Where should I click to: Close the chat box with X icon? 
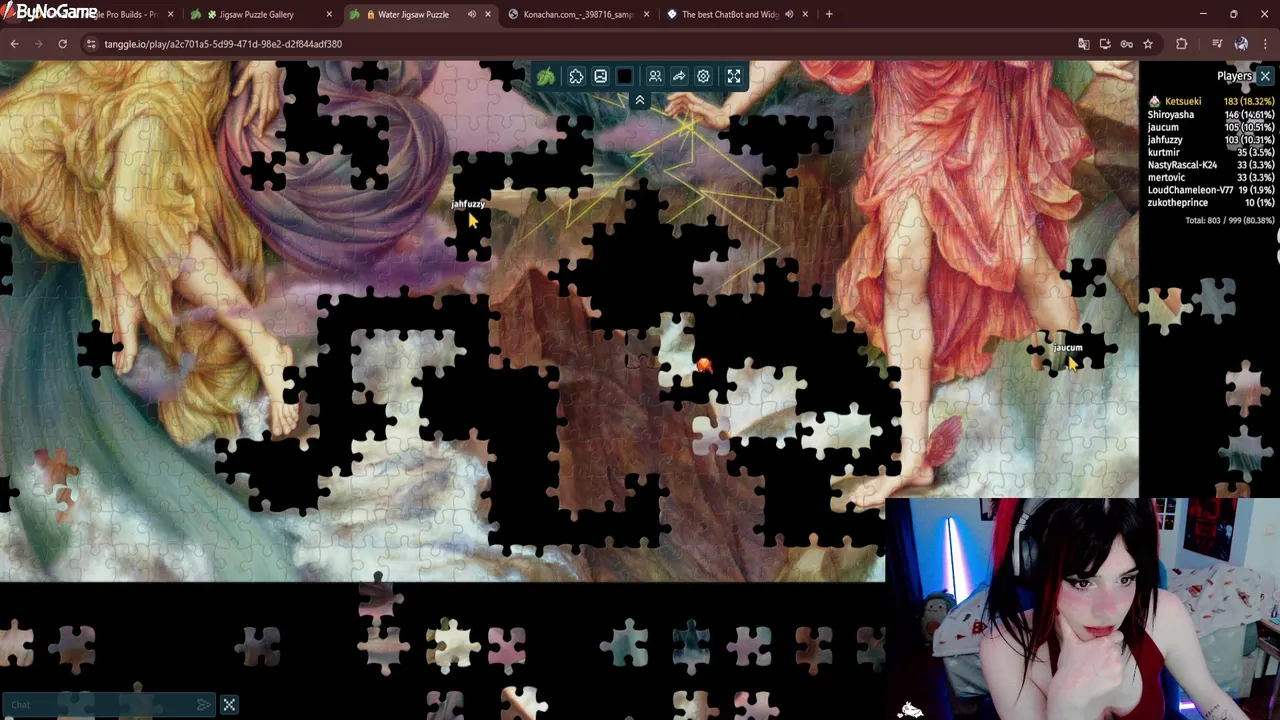click(x=229, y=705)
